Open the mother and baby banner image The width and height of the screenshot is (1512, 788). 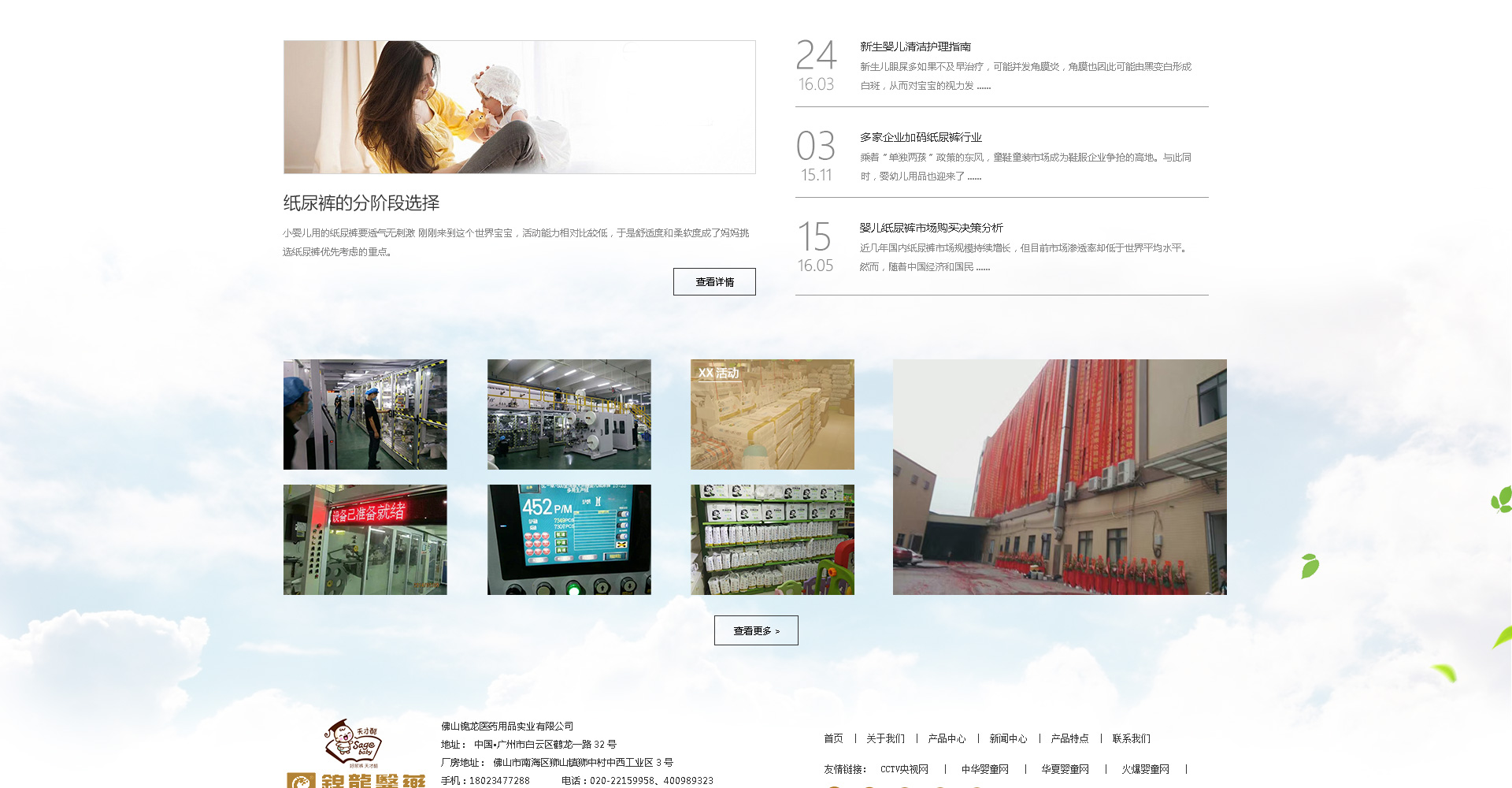click(x=519, y=107)
